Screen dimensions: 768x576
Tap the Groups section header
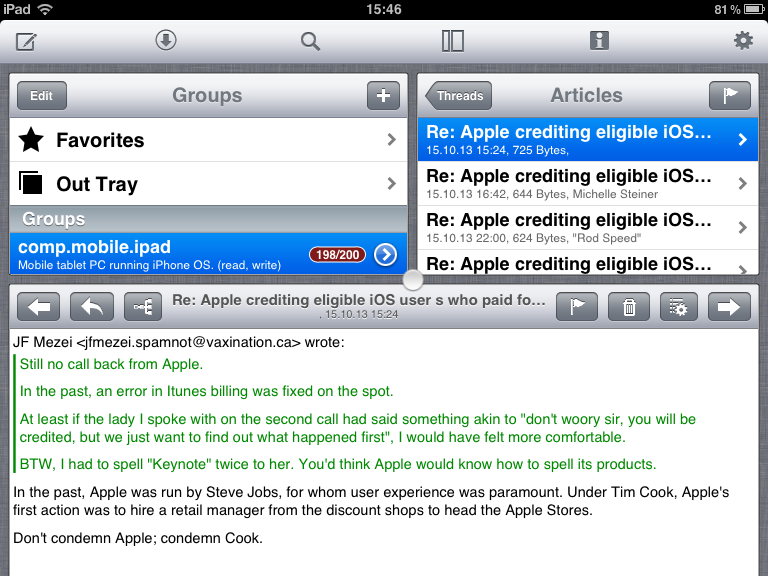click(x=208, y=219)
